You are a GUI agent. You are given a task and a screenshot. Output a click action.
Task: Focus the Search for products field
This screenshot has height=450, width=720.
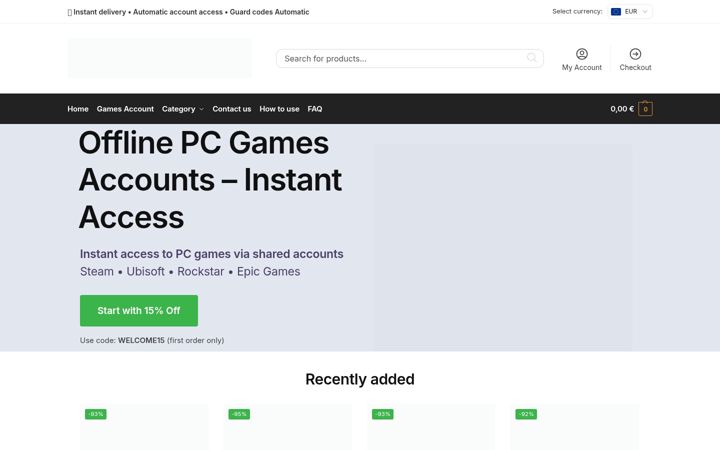coord(410,58)
